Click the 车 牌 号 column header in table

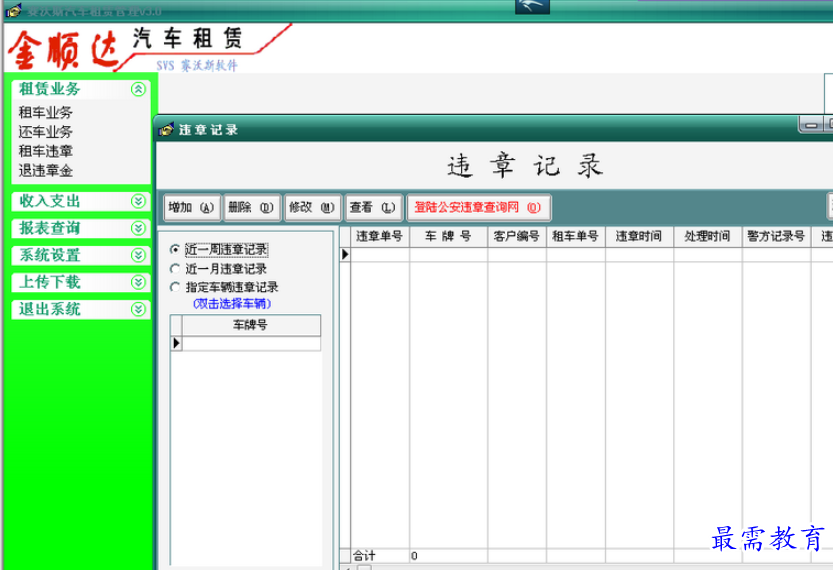(448, 236)
